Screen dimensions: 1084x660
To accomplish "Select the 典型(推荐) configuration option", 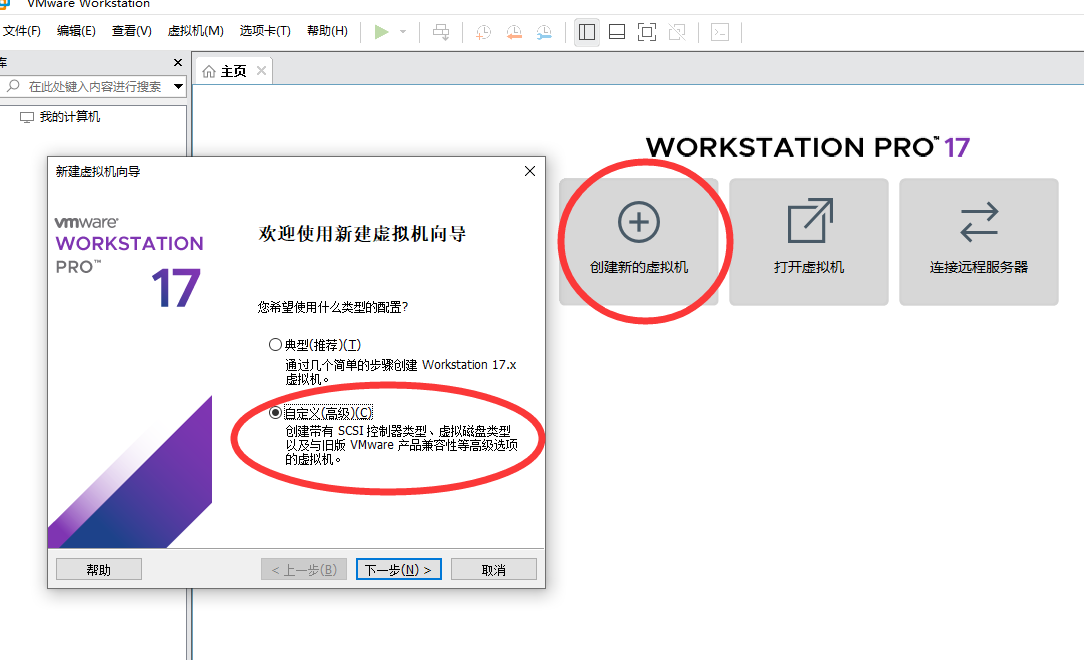I will [x=275, y=344].
